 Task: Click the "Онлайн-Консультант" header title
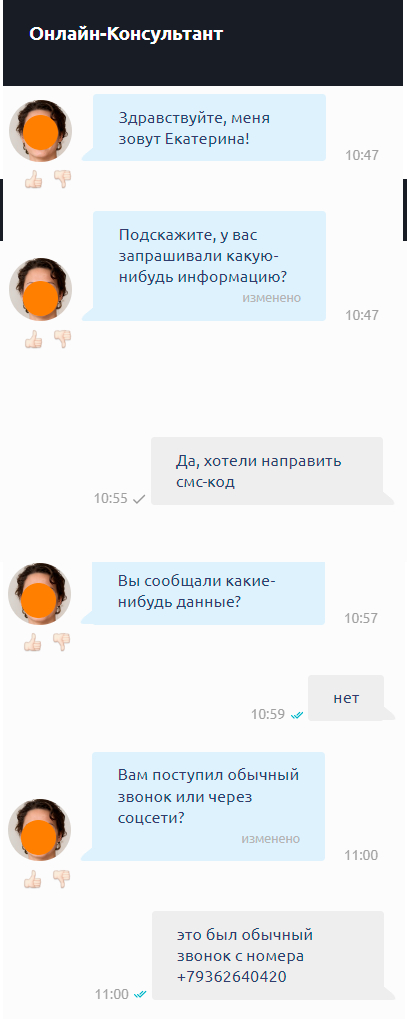pyautogui.click(x=126, y=34)
